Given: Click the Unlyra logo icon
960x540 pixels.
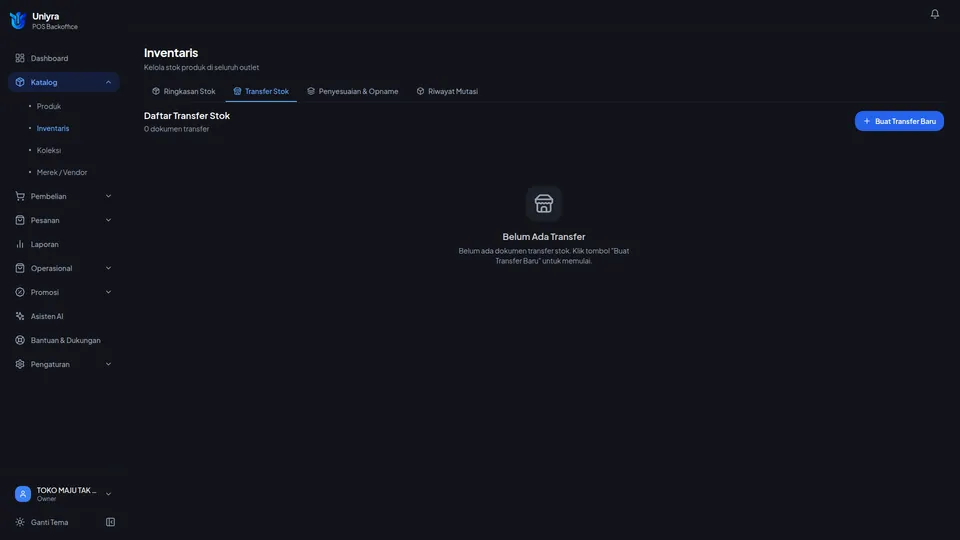Looking at the screenshot, I should coord(18,21).
